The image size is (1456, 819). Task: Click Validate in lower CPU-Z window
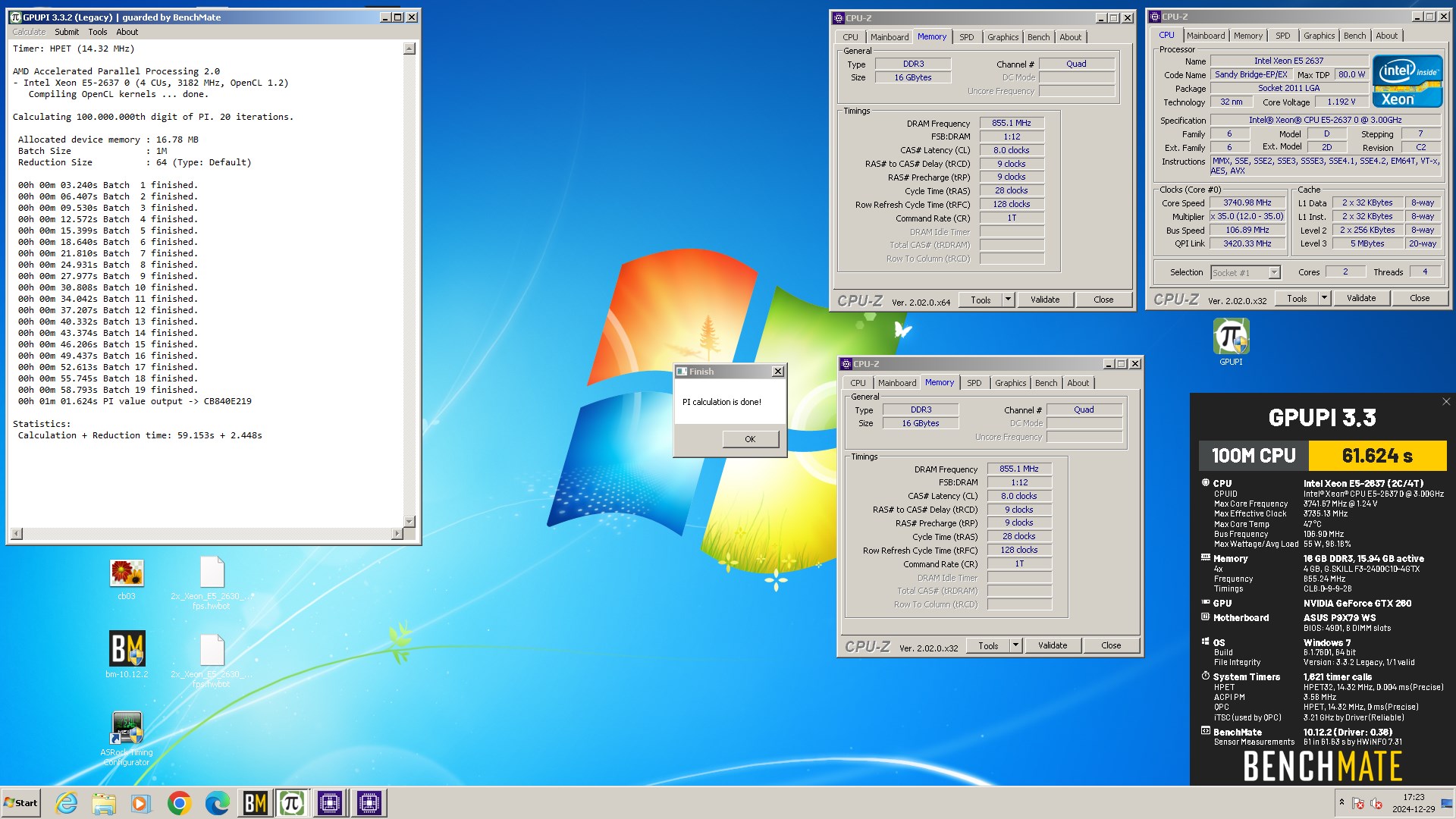tap(1053, 645)
